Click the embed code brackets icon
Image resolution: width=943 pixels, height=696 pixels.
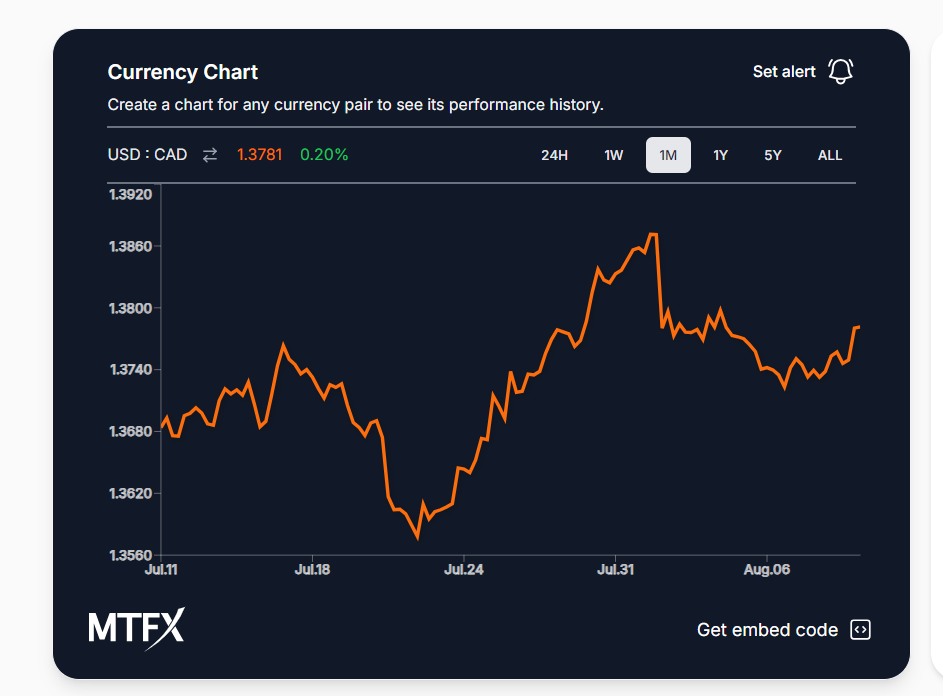(x=860, y=629)
